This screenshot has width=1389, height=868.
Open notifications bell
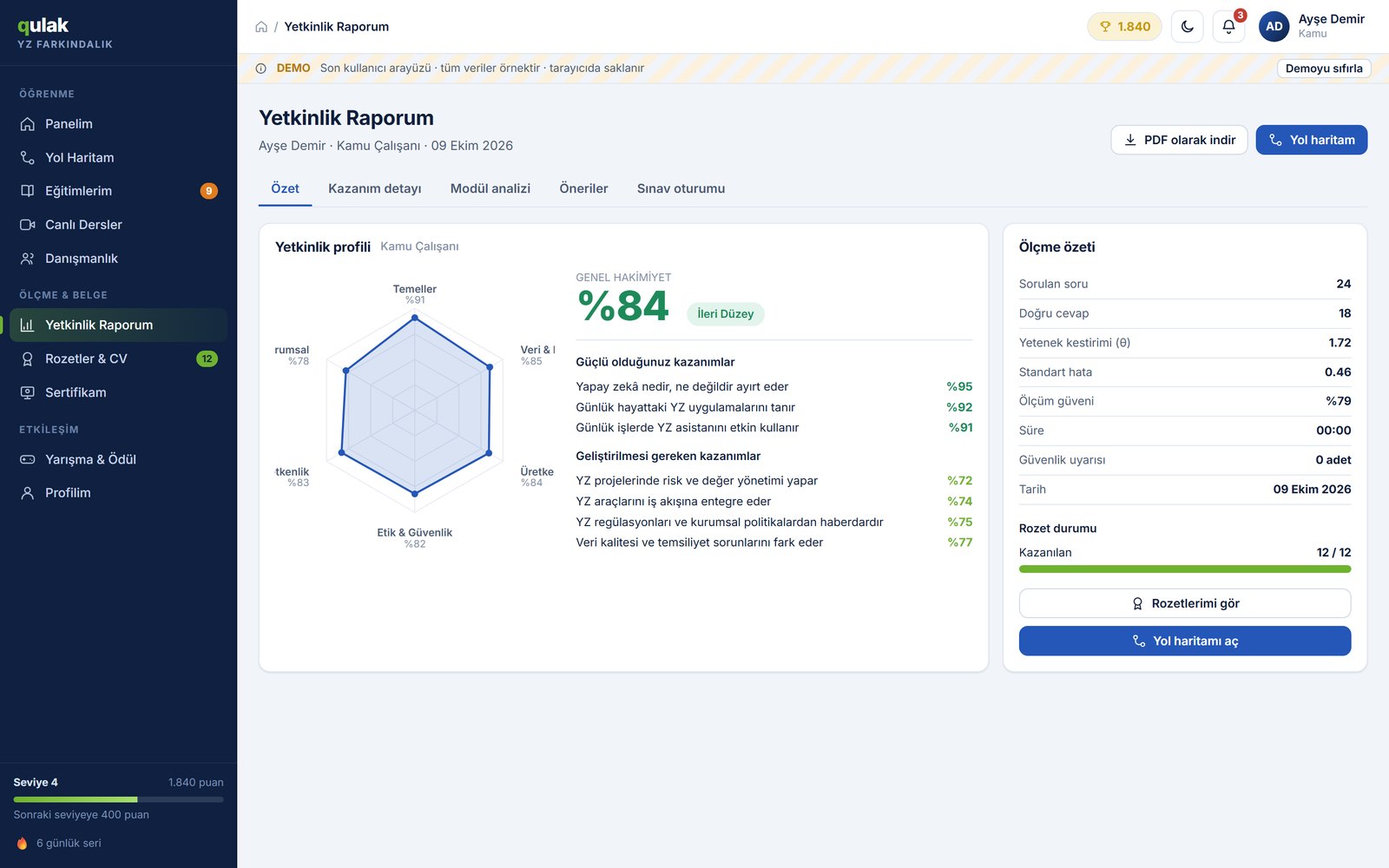point(1228,27)
